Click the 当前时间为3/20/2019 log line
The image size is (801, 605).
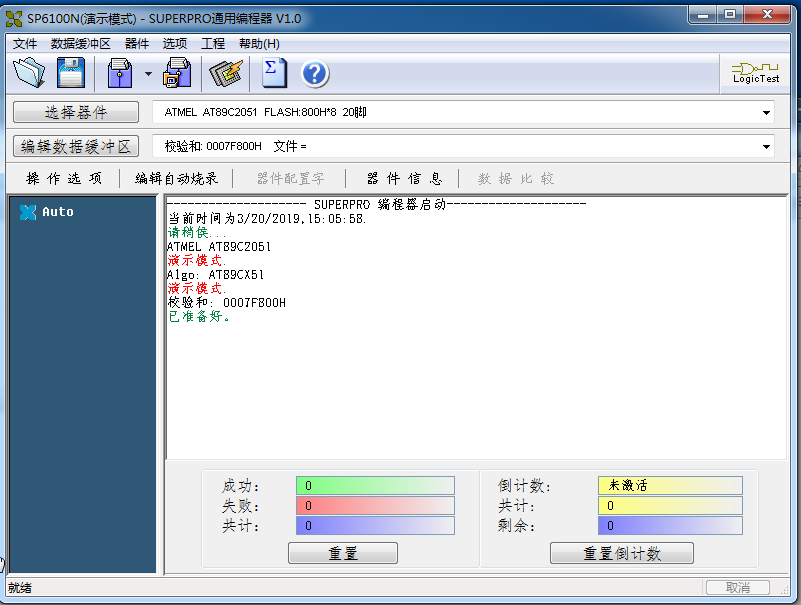[x=267, y=219]
